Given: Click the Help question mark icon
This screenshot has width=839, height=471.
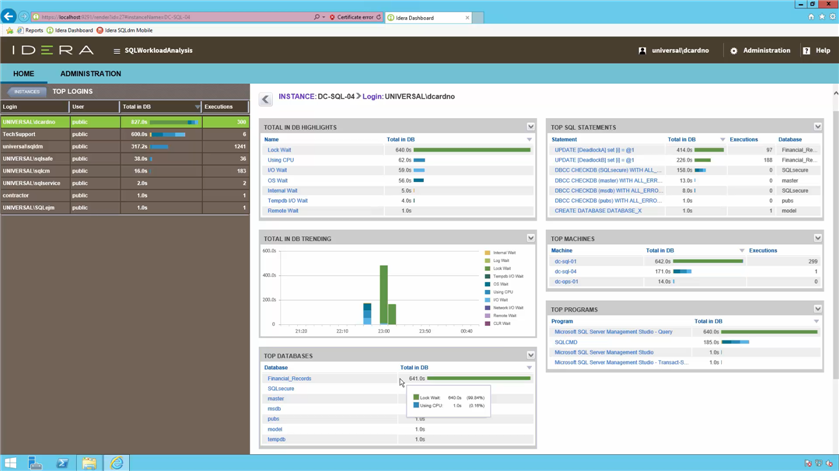Looking at the screenshot, I should (806, 51).
